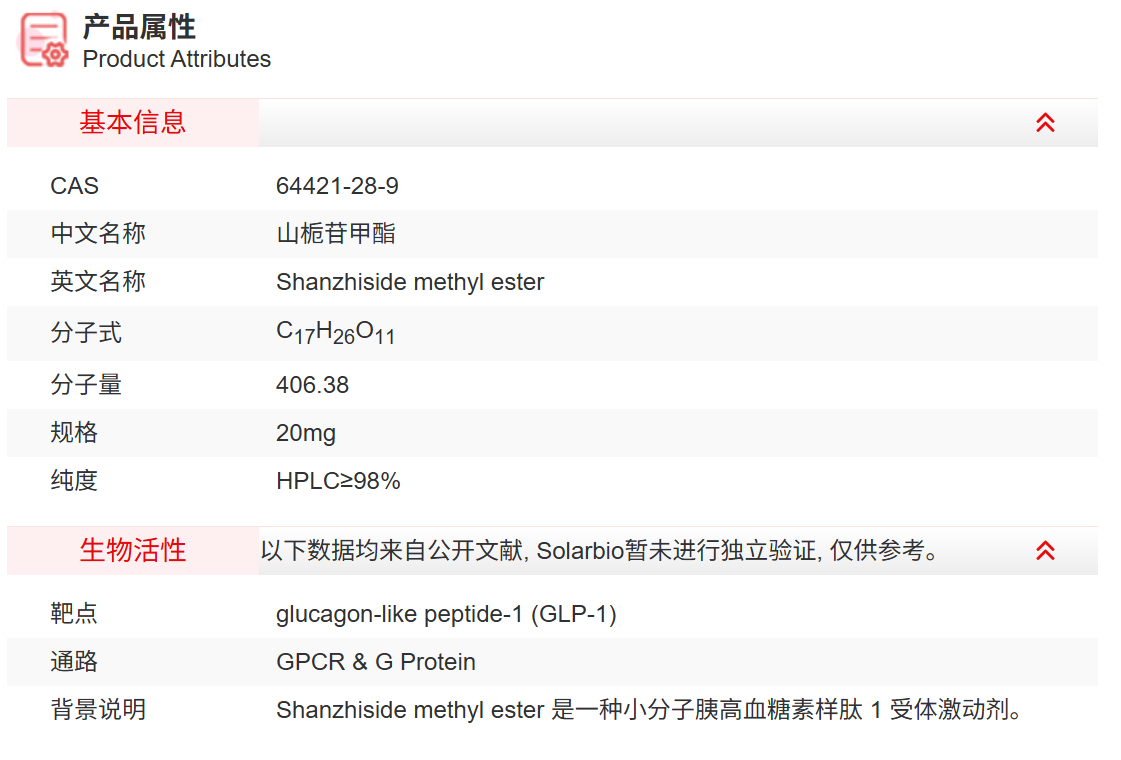
Task: Click the Product Attributes English subtitle
Action: click(177, 59)
